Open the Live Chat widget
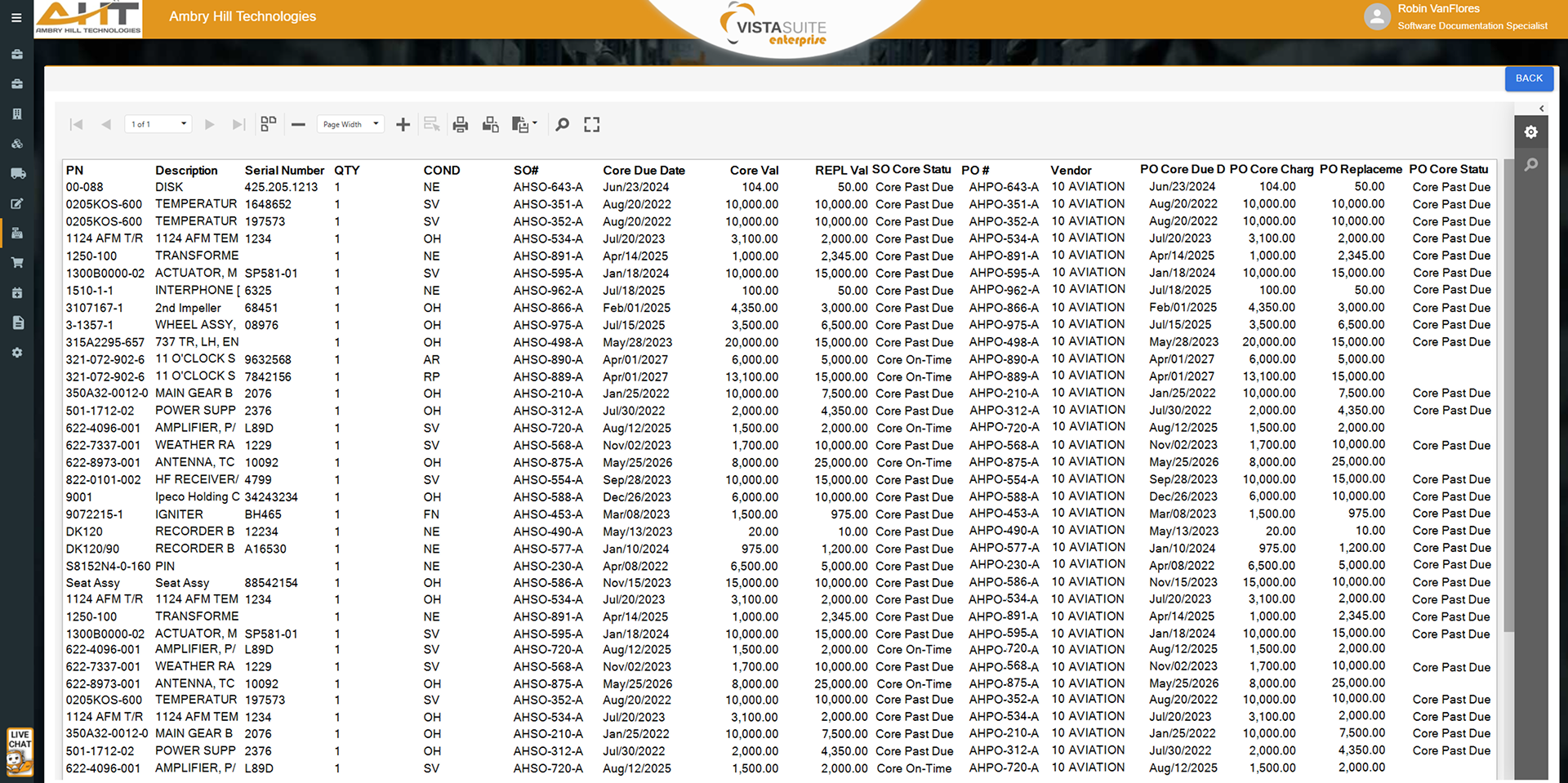The width and height of the screenshot is (1568, 783). coord(20,751)
